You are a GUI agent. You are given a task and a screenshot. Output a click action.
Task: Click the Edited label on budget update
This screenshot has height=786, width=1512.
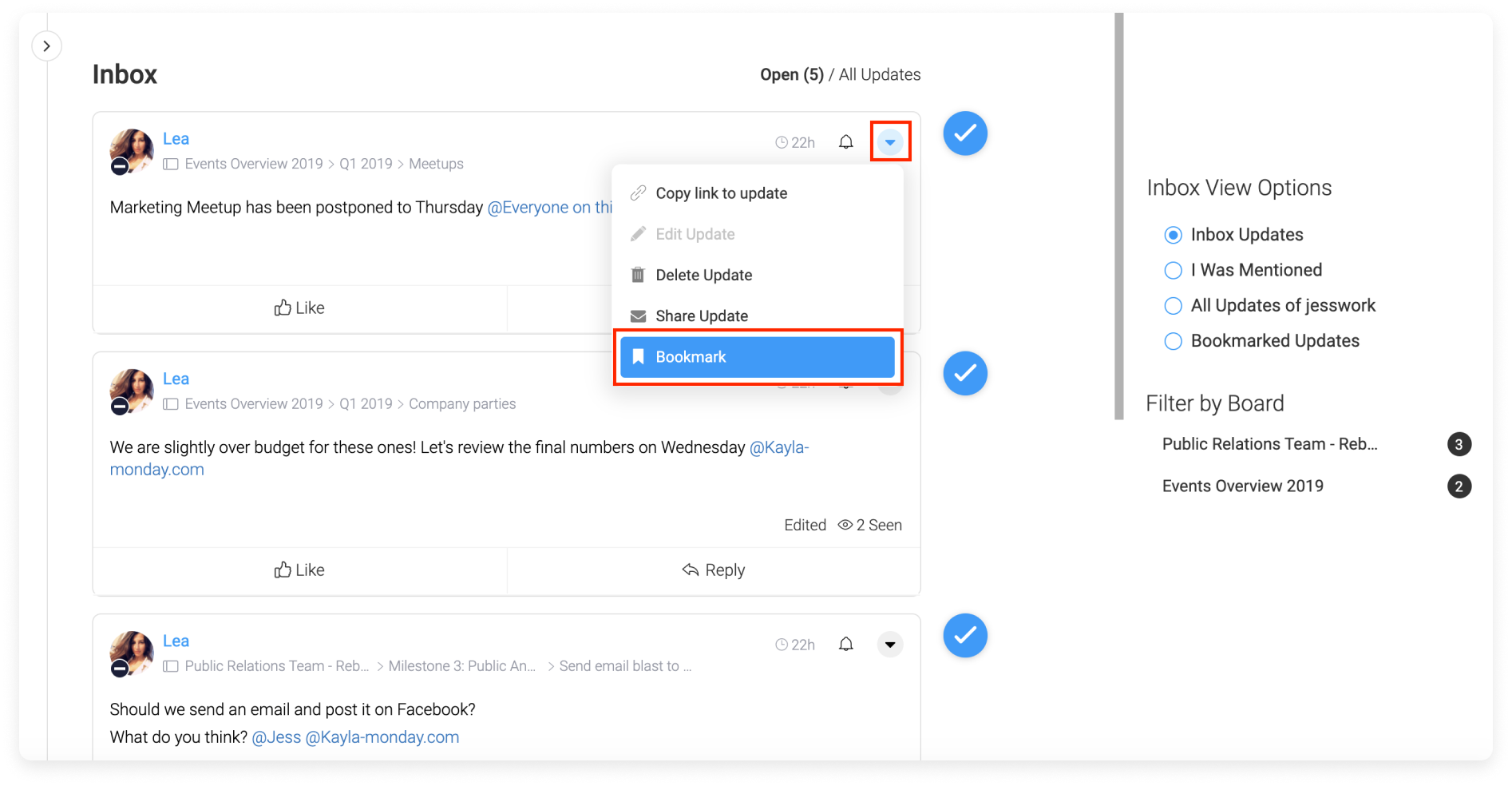click(x=805, y=525)
